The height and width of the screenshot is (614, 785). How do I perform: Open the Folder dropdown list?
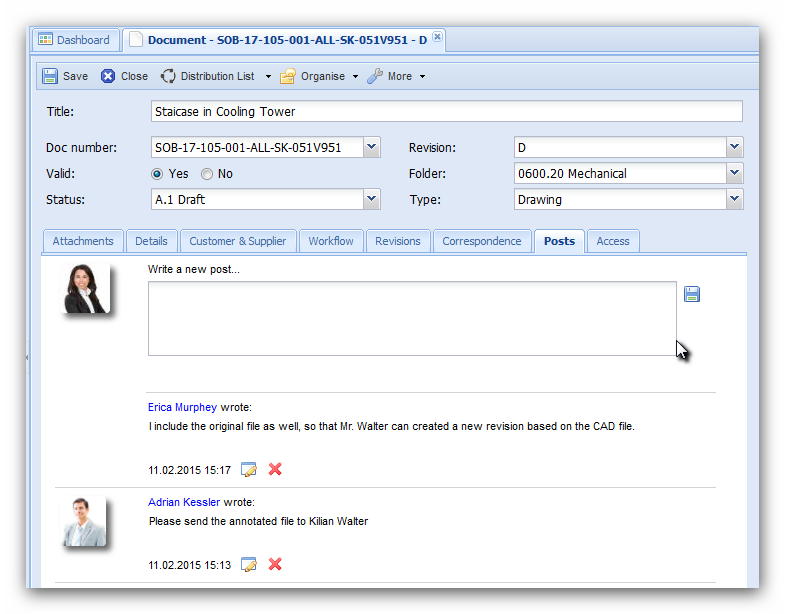click(x=735, y=174)
